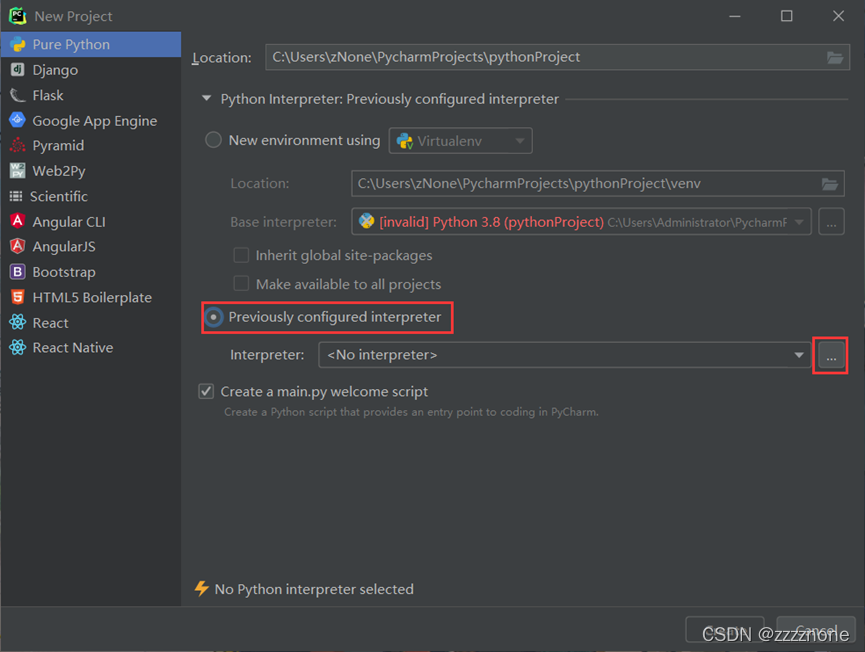Open the Virtualenv environment dropdown
Screen dimensions: 865x652
461,141
